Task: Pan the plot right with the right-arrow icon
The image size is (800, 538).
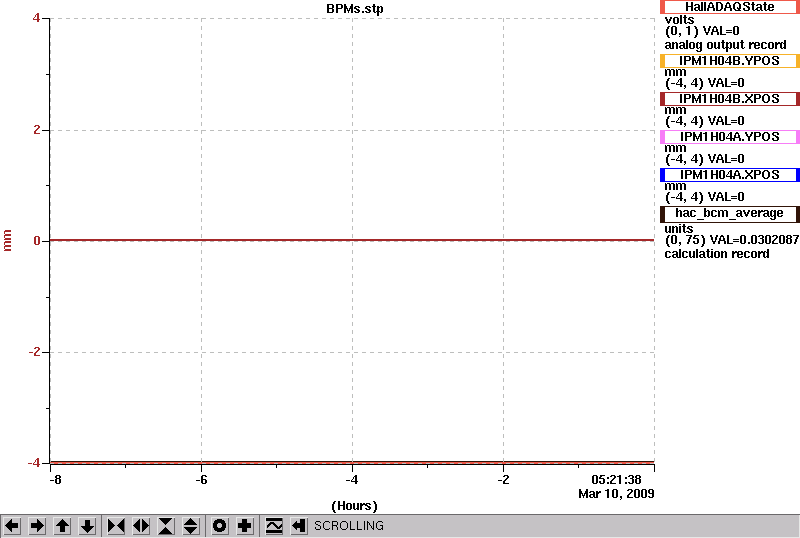Action: coord(37,526)
